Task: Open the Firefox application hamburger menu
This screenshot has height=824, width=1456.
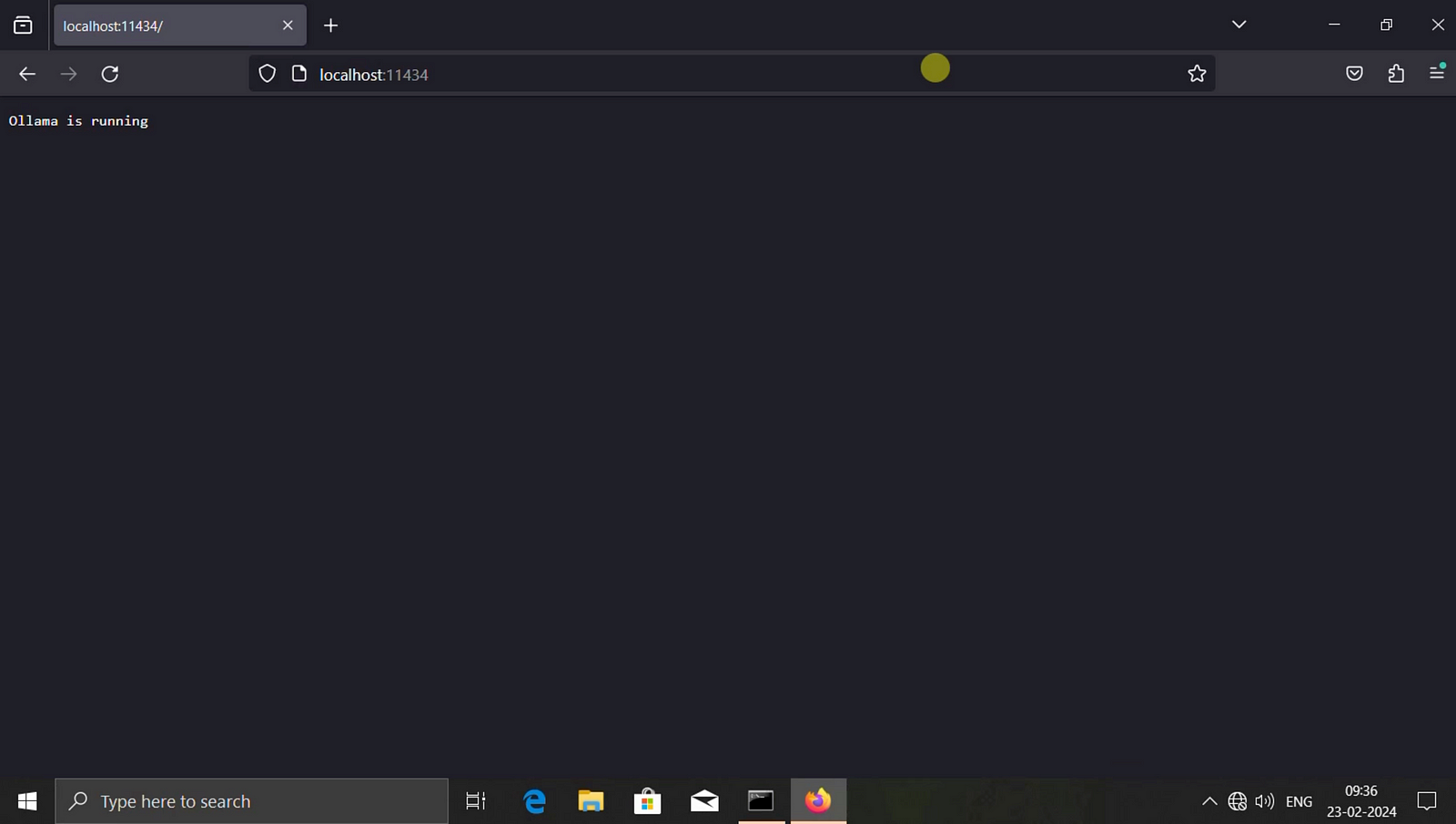Action: 1437,72
